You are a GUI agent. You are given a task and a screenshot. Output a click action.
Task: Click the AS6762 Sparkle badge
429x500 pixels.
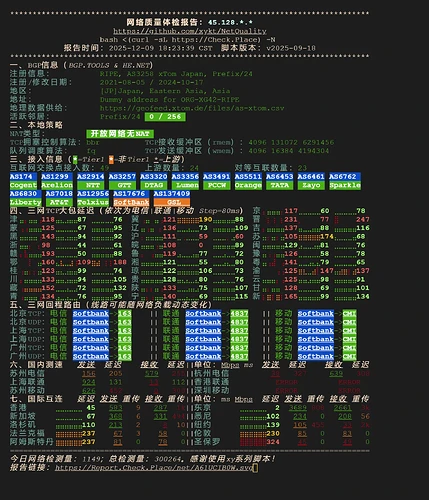(x=345, y=181)
